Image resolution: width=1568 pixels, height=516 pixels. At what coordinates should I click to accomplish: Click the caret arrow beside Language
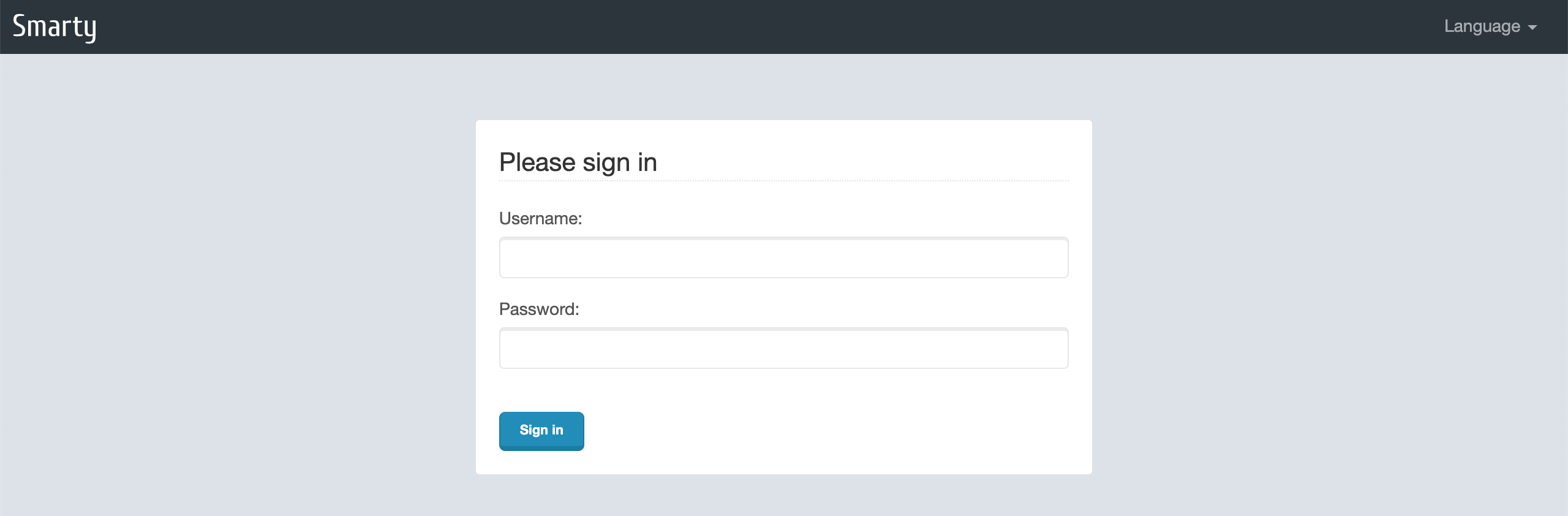[x=1532, y=28]
